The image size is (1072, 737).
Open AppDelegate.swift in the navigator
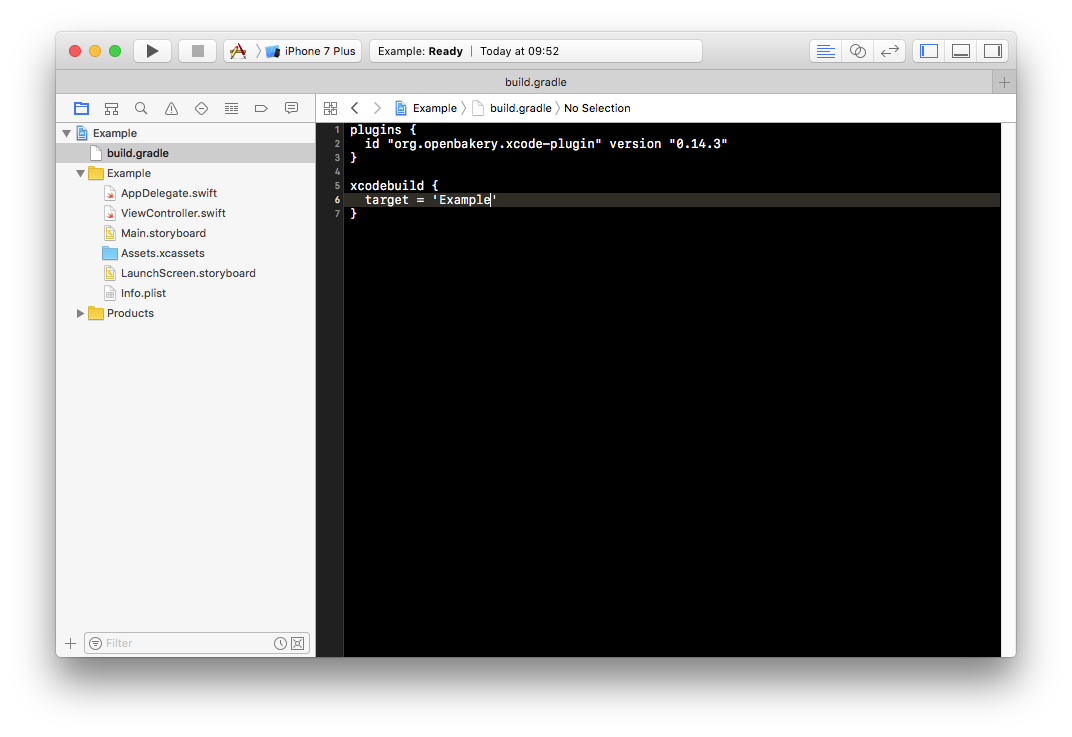tap(168, 193)
